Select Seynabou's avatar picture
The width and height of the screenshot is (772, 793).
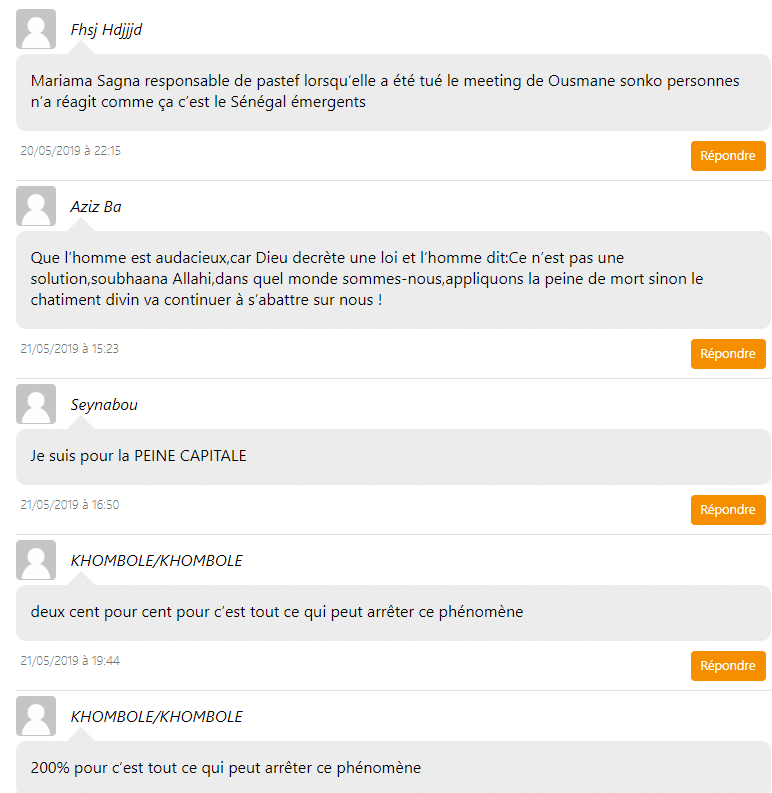[36, 404]
